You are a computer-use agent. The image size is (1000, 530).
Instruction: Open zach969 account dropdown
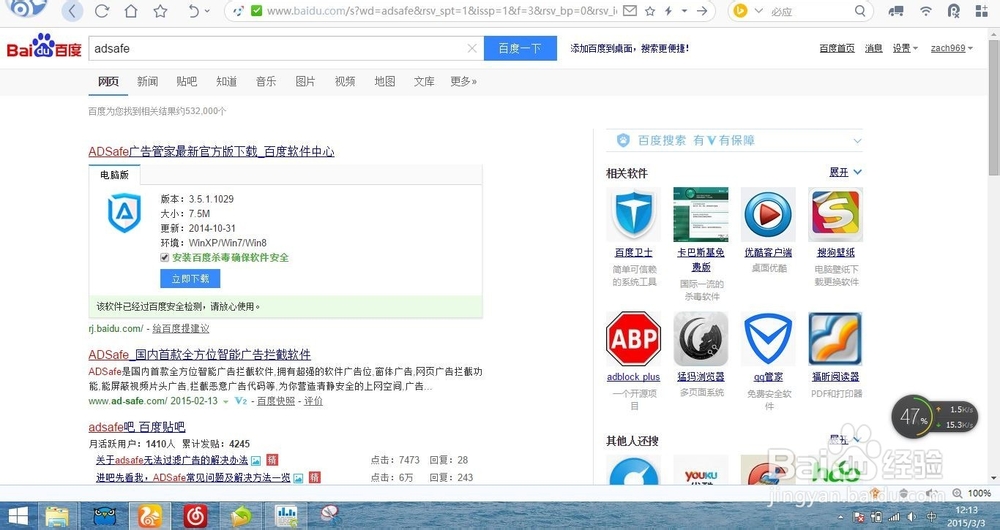[952, 48]
